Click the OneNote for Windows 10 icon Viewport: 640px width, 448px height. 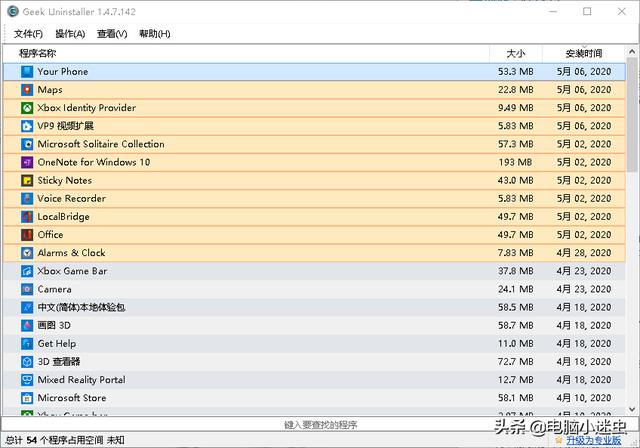tap(27, 162)
